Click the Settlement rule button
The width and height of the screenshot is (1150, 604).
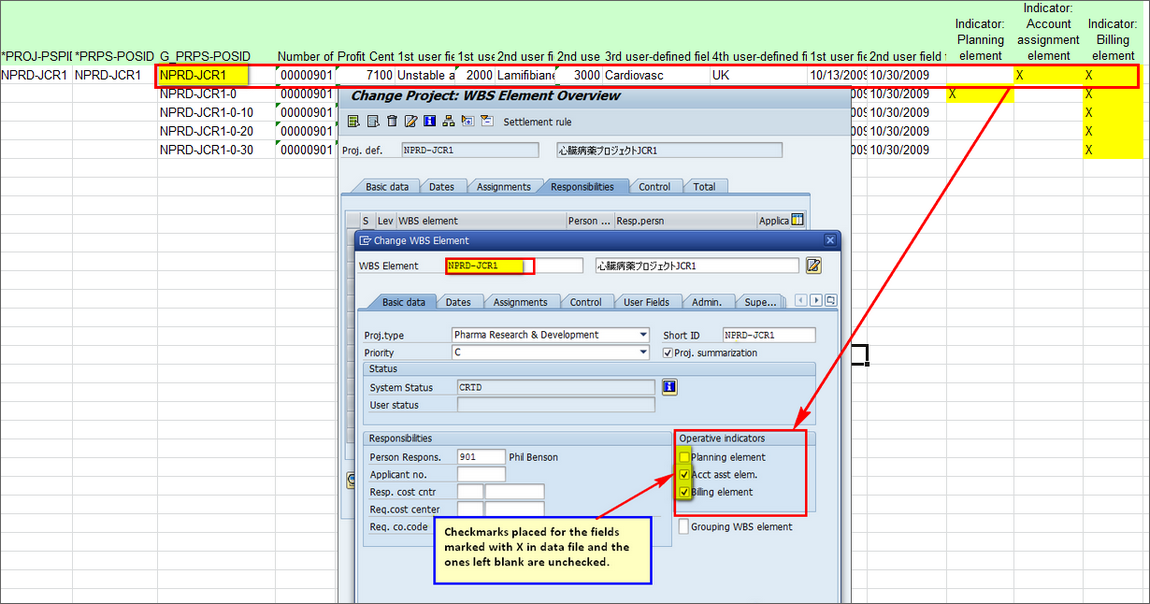(537, 122)
